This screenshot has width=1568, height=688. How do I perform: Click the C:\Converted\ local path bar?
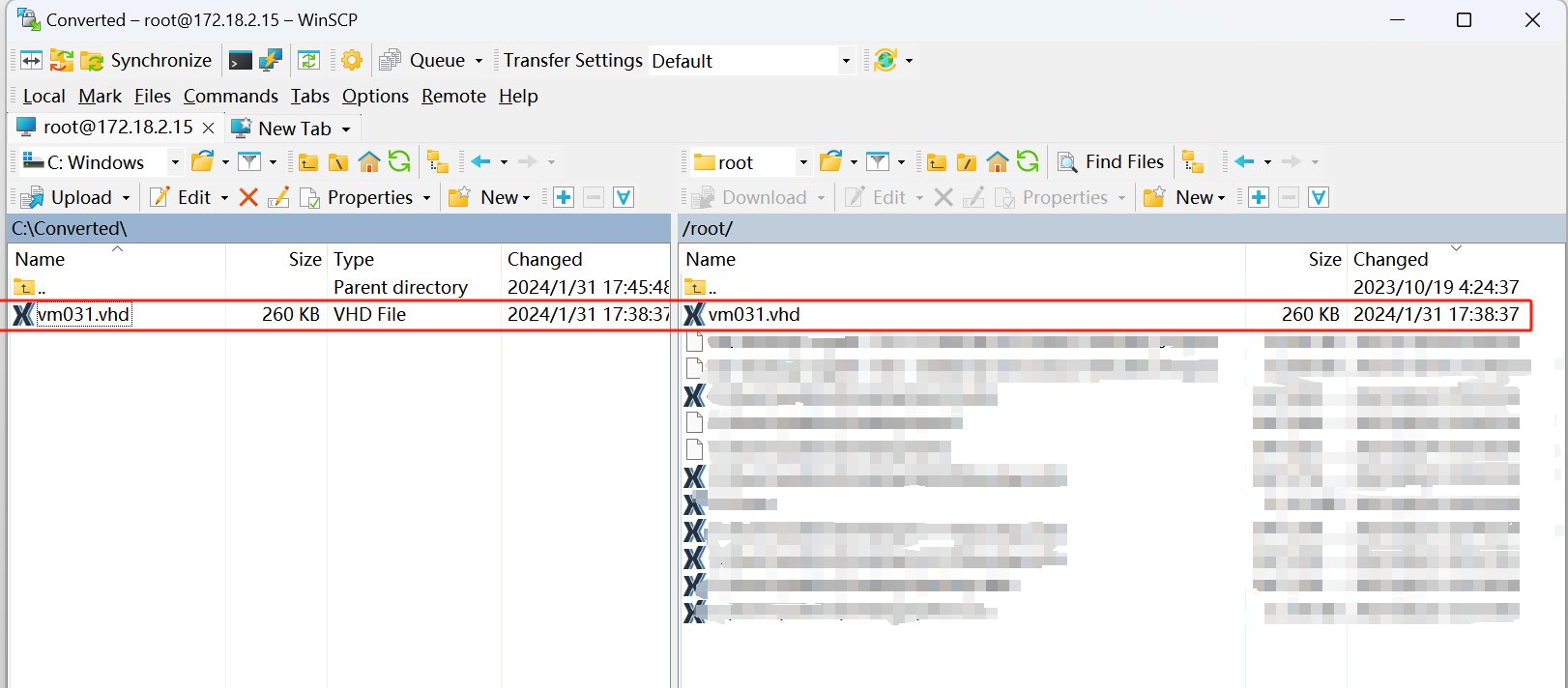pos(338,229)
